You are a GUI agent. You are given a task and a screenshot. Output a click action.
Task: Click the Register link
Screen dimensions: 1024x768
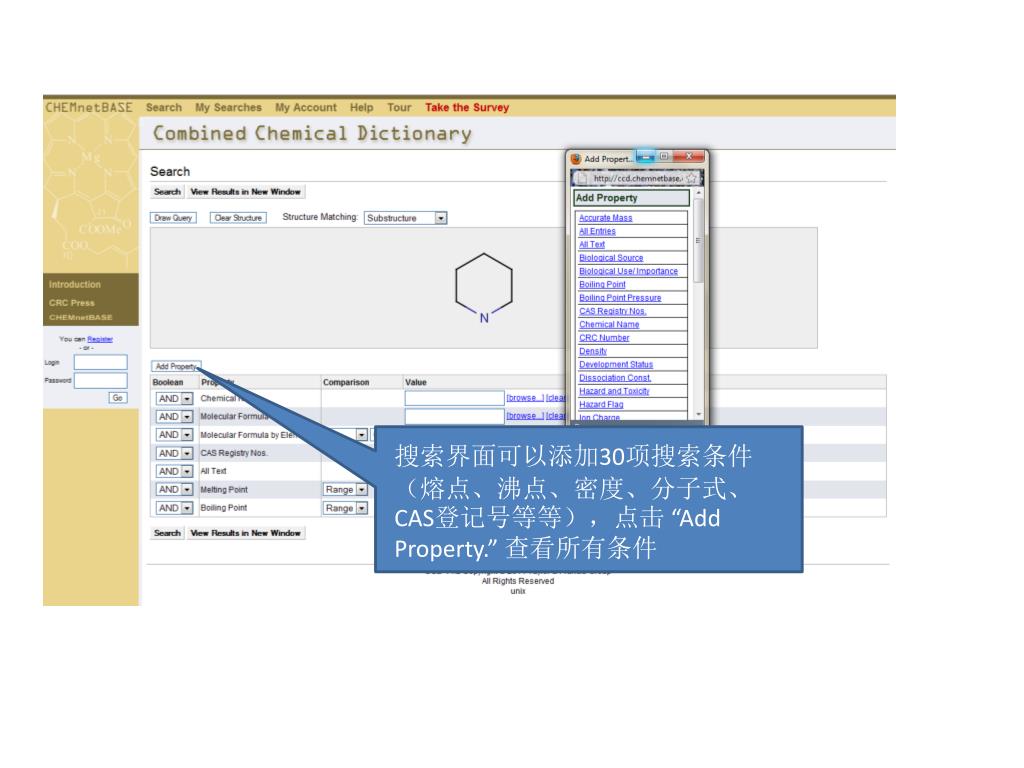point(100,340)
